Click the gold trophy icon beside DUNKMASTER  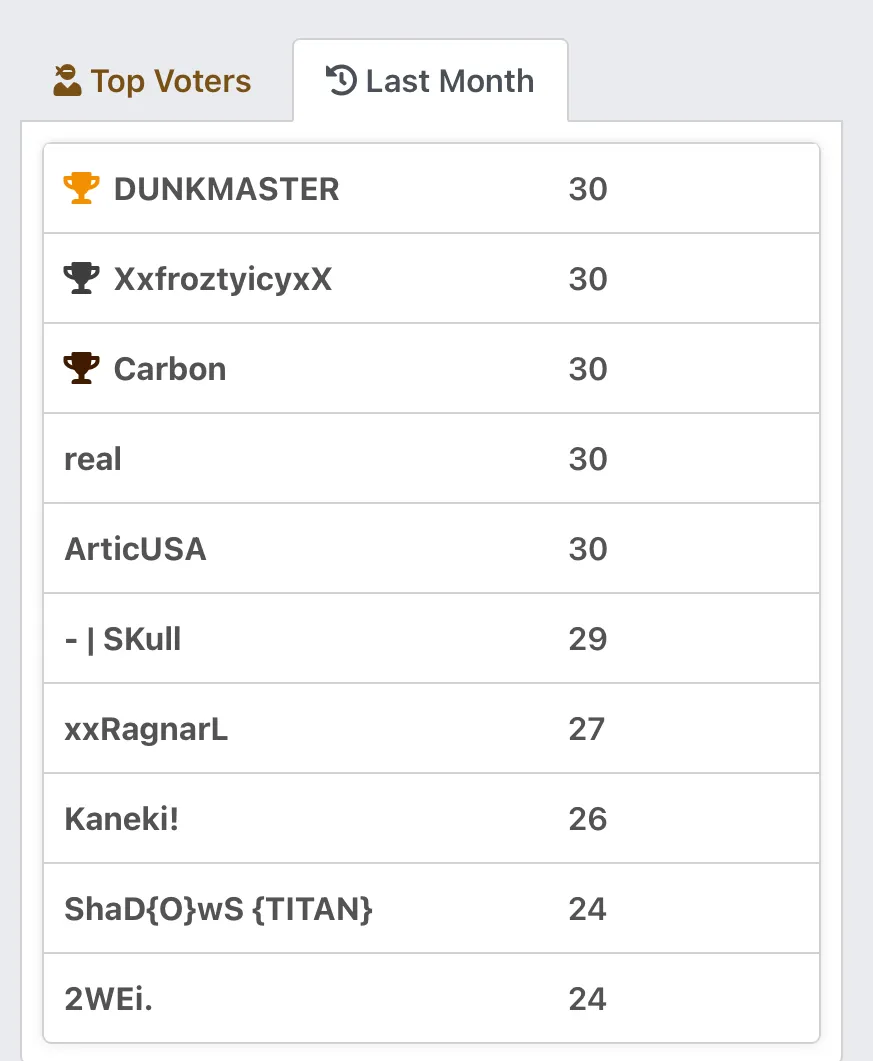click(x=81, y=188)
